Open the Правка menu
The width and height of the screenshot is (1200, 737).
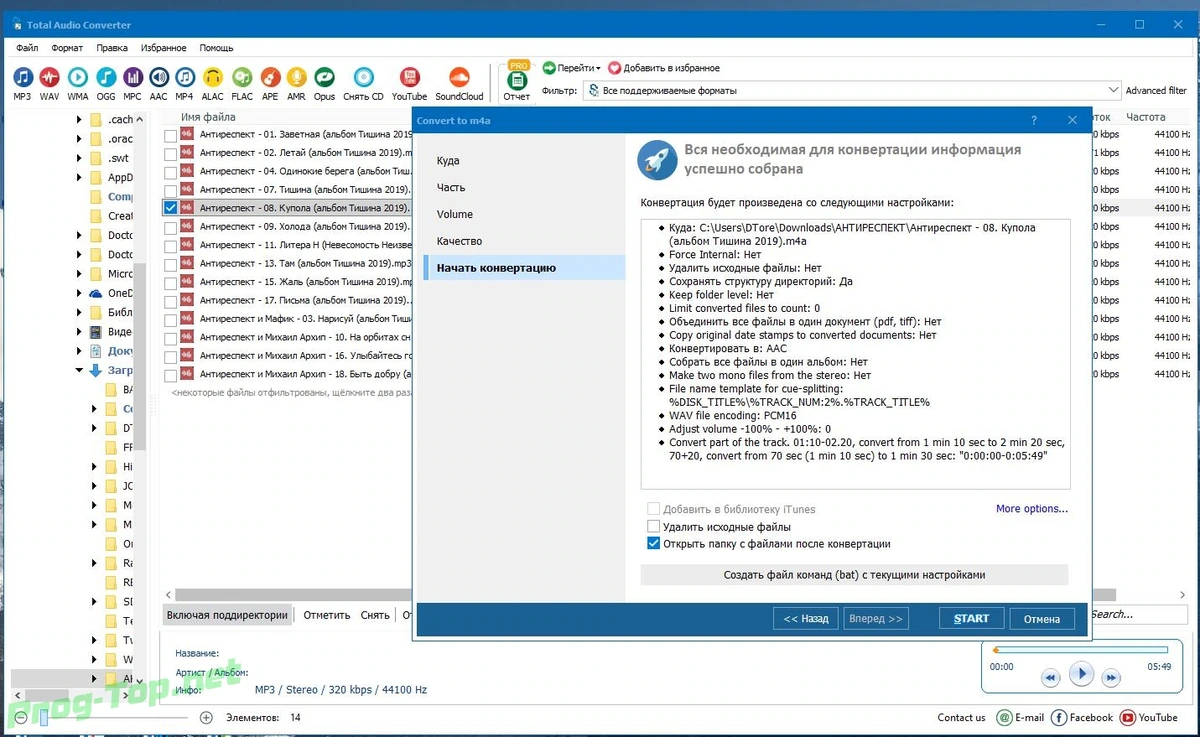pyautogui.click(x=112, y=48)
